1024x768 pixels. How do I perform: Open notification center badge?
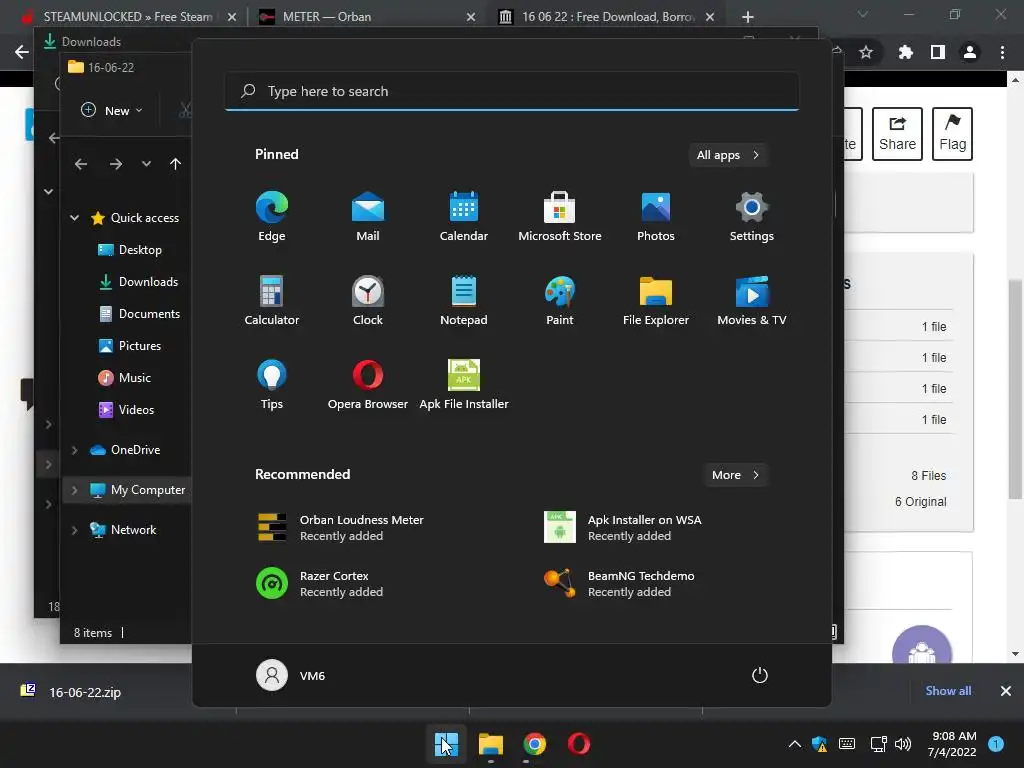pos(996,743)
